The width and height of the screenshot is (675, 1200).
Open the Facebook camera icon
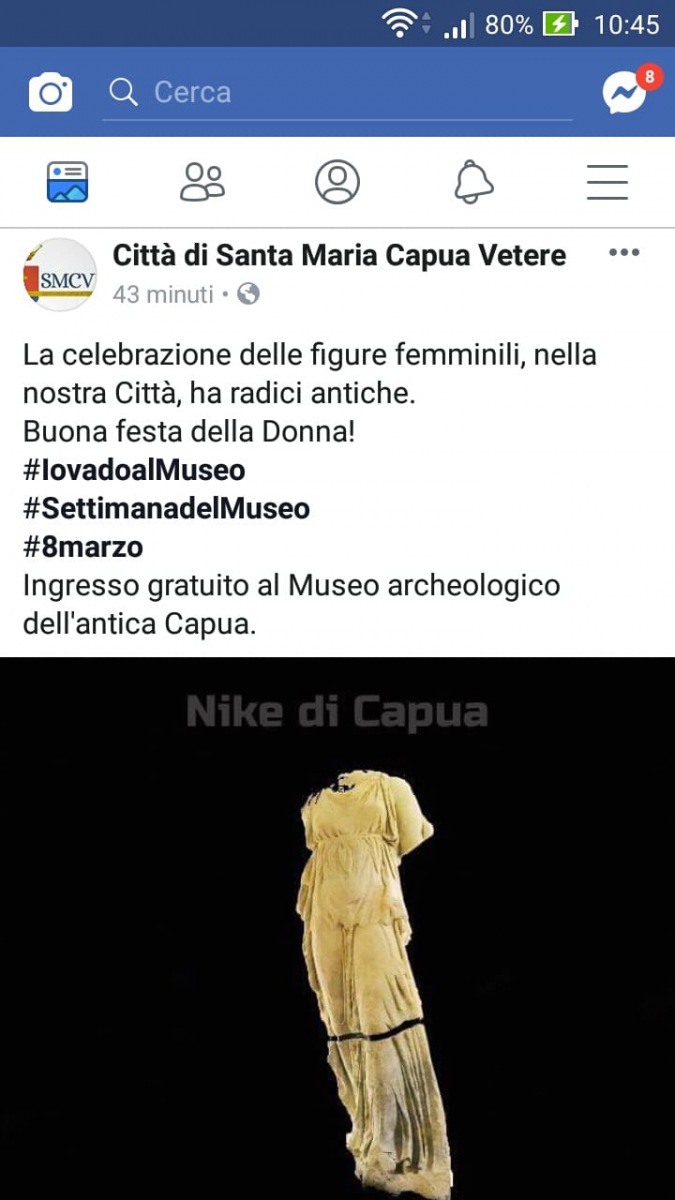[x=50, y=93]
